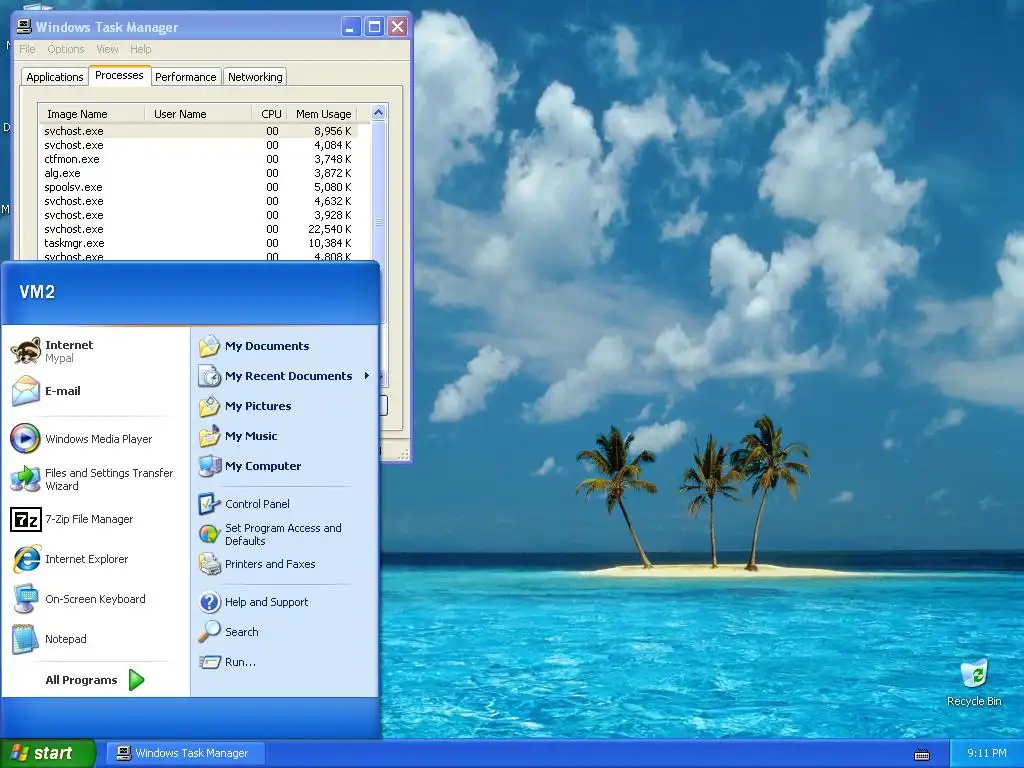Select the taskmgr.exe process row
Image resolution: width=1024 pixels, height=768 pixels.
(199, 243)
